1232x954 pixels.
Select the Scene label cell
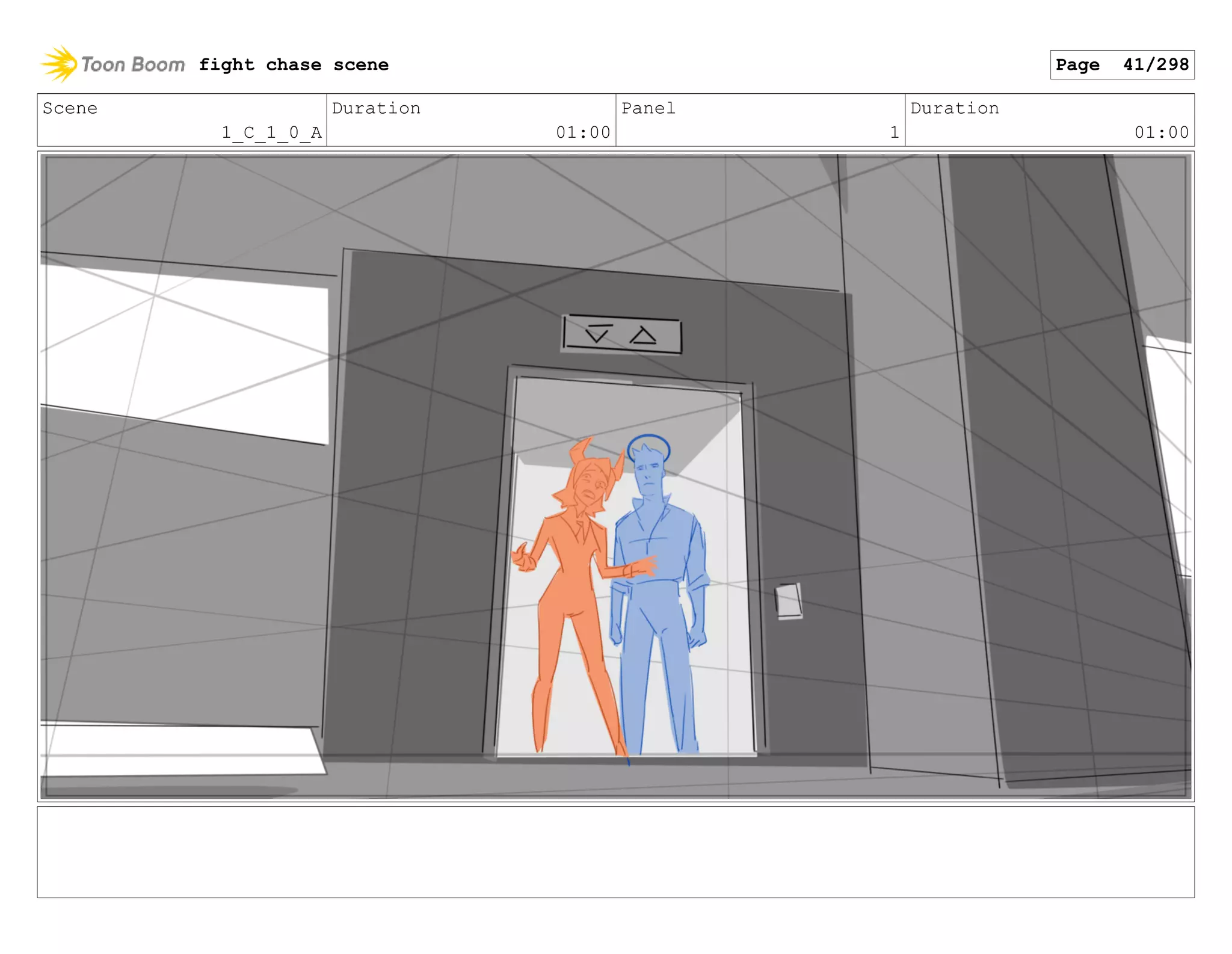(x=70, y=108)
